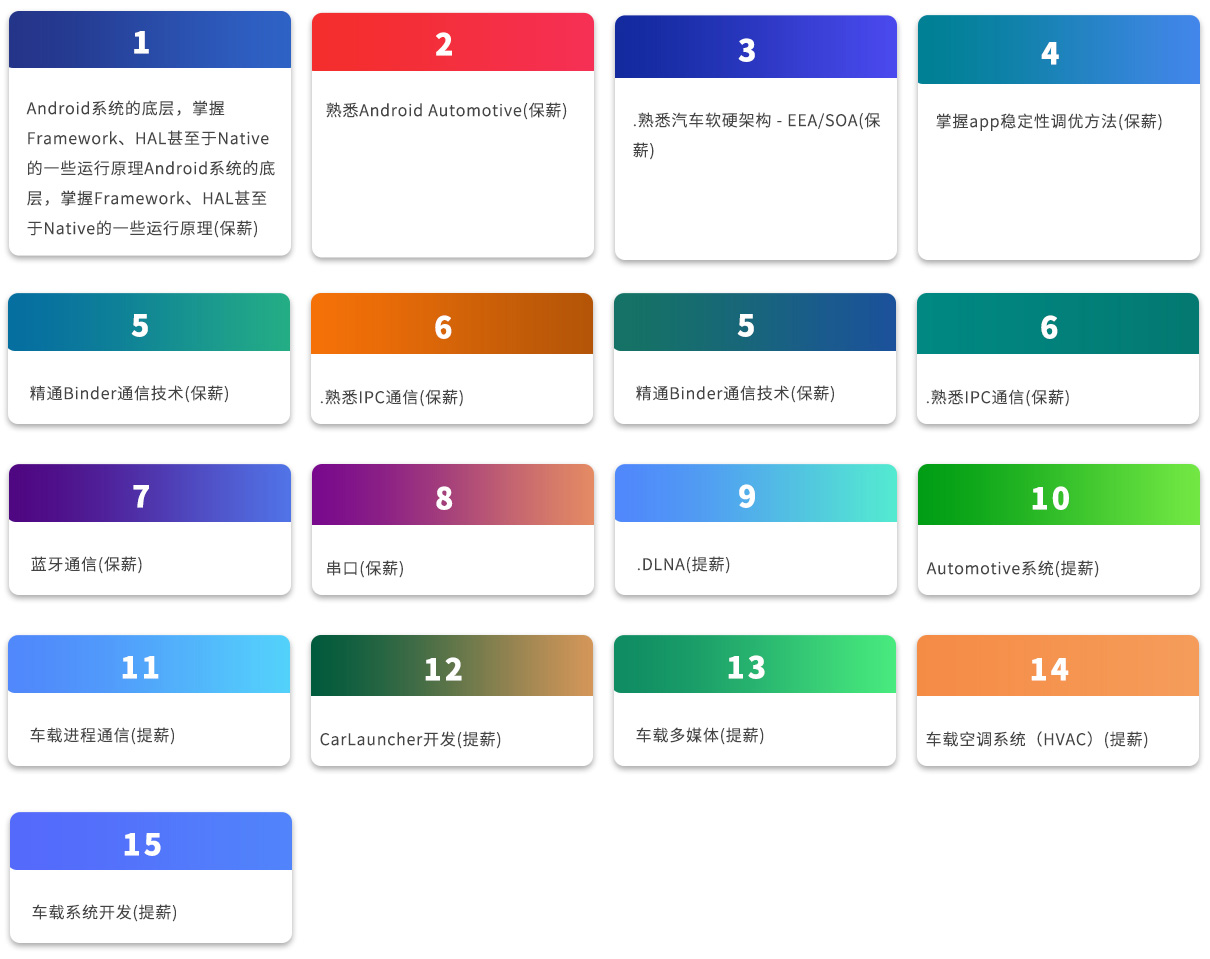Image resolution: width=1210 pixels, height=959 pixels.
Task: Select 精通Binder通信技术 under the teal-navy 5 header
Action: point(736,393)
